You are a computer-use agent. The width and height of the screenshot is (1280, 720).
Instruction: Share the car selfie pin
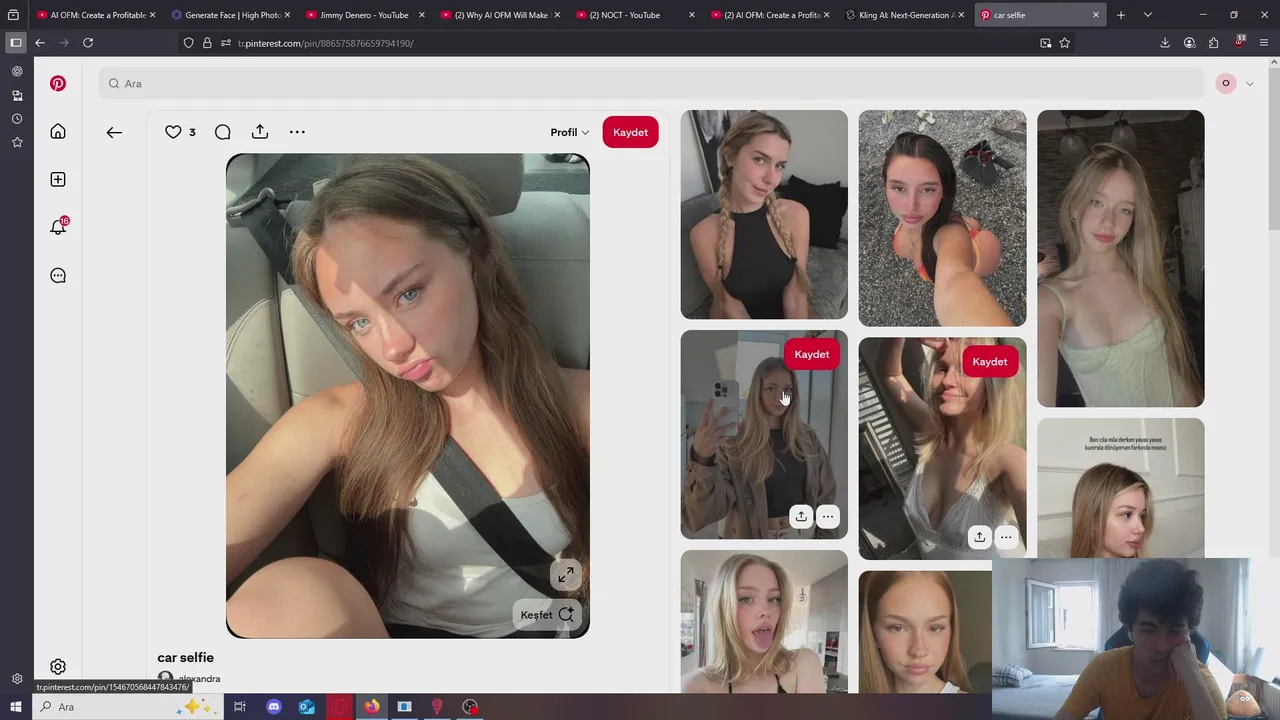(260, 132)
